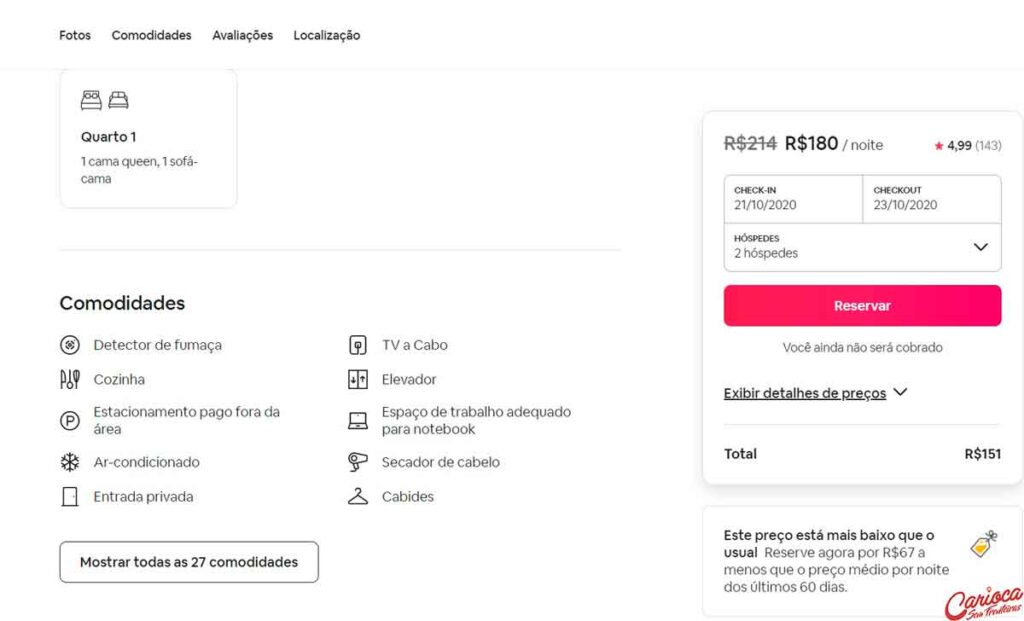Click the Reservar button
Viewport: 1024px width, 621px height.
[x=862, y=306]
